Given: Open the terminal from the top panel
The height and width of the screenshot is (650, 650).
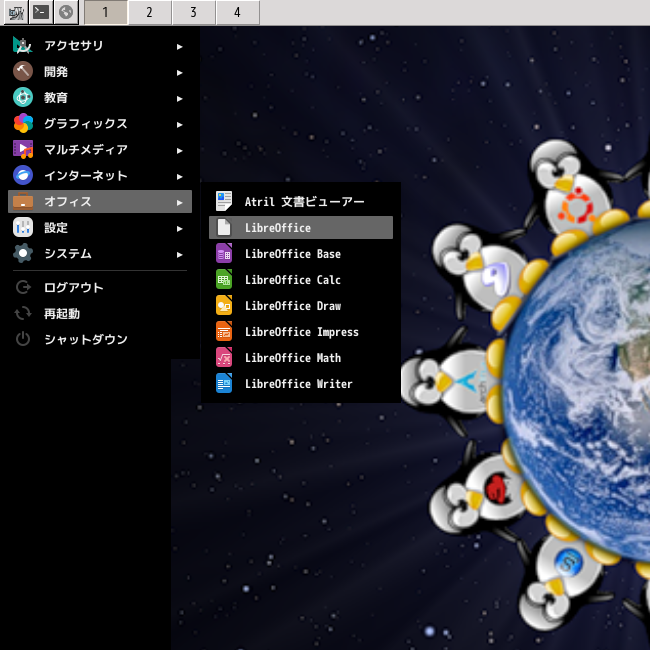Looking at the screenshot, I should [x=40, y=12].
